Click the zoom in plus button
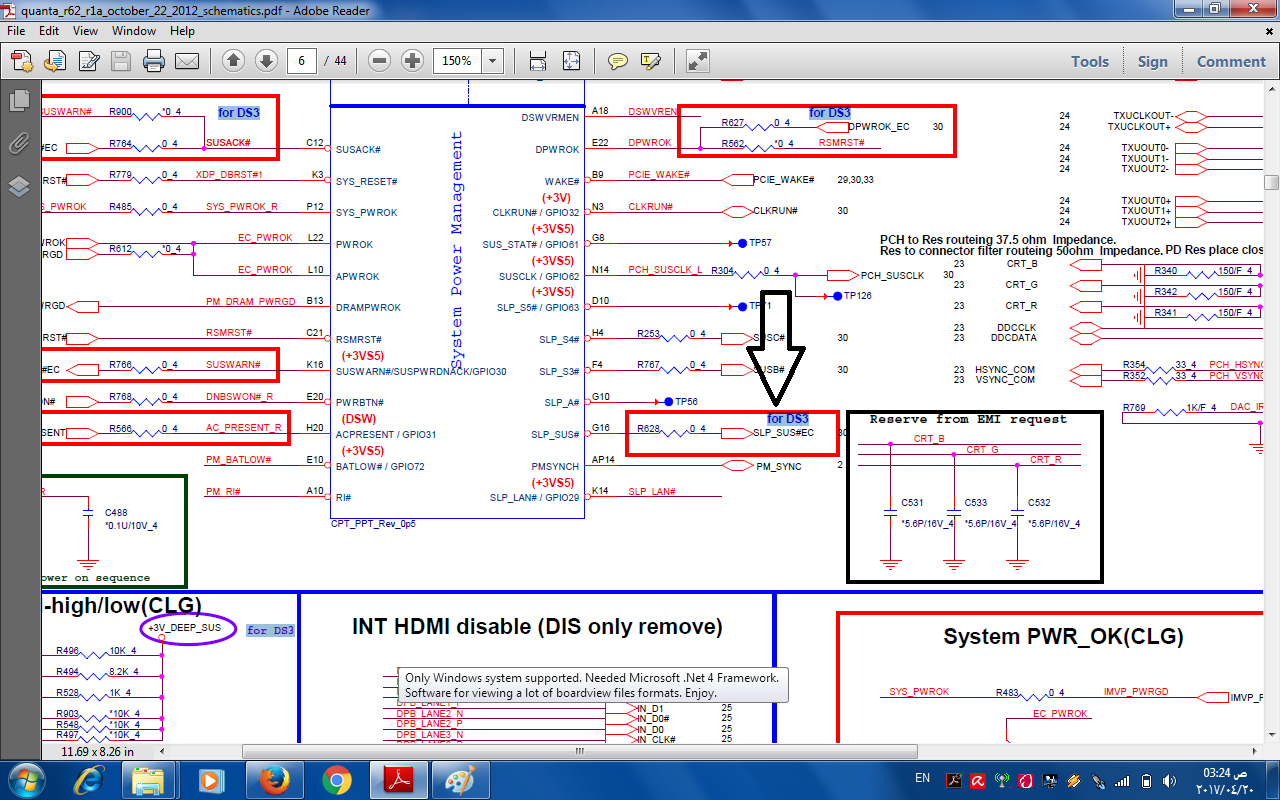1280x800 pixels. pyautogui.click(x=412, y=61)
